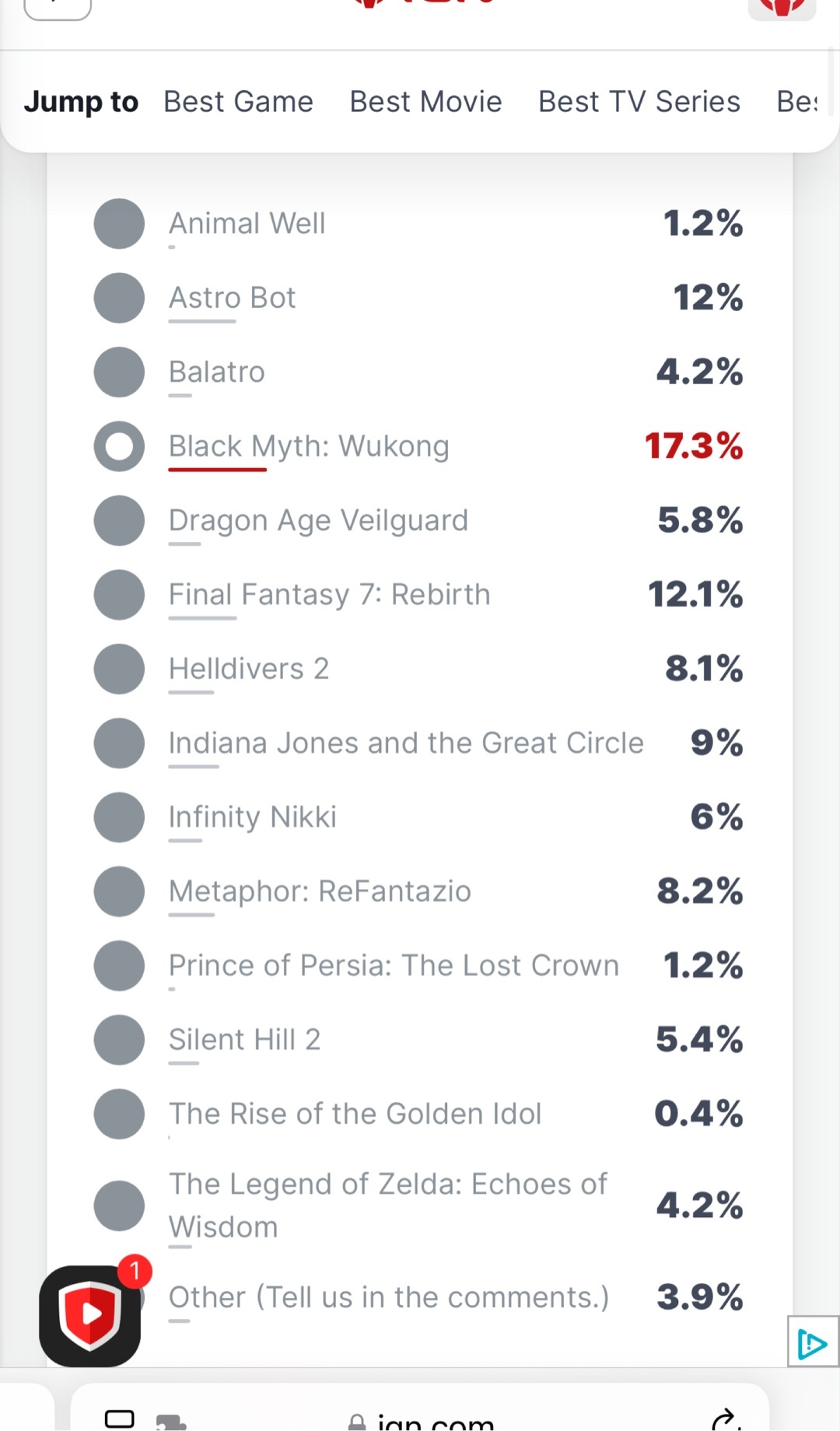Screen dimensions: 840x1431
Task: Click Indiana Jones and the Great Circle option
Action: click(x=406, y=743)
